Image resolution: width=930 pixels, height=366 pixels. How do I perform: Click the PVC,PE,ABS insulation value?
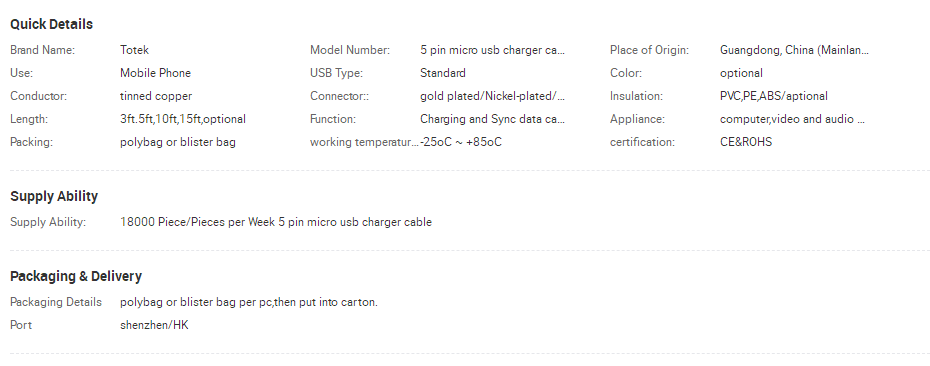point(773,96)
